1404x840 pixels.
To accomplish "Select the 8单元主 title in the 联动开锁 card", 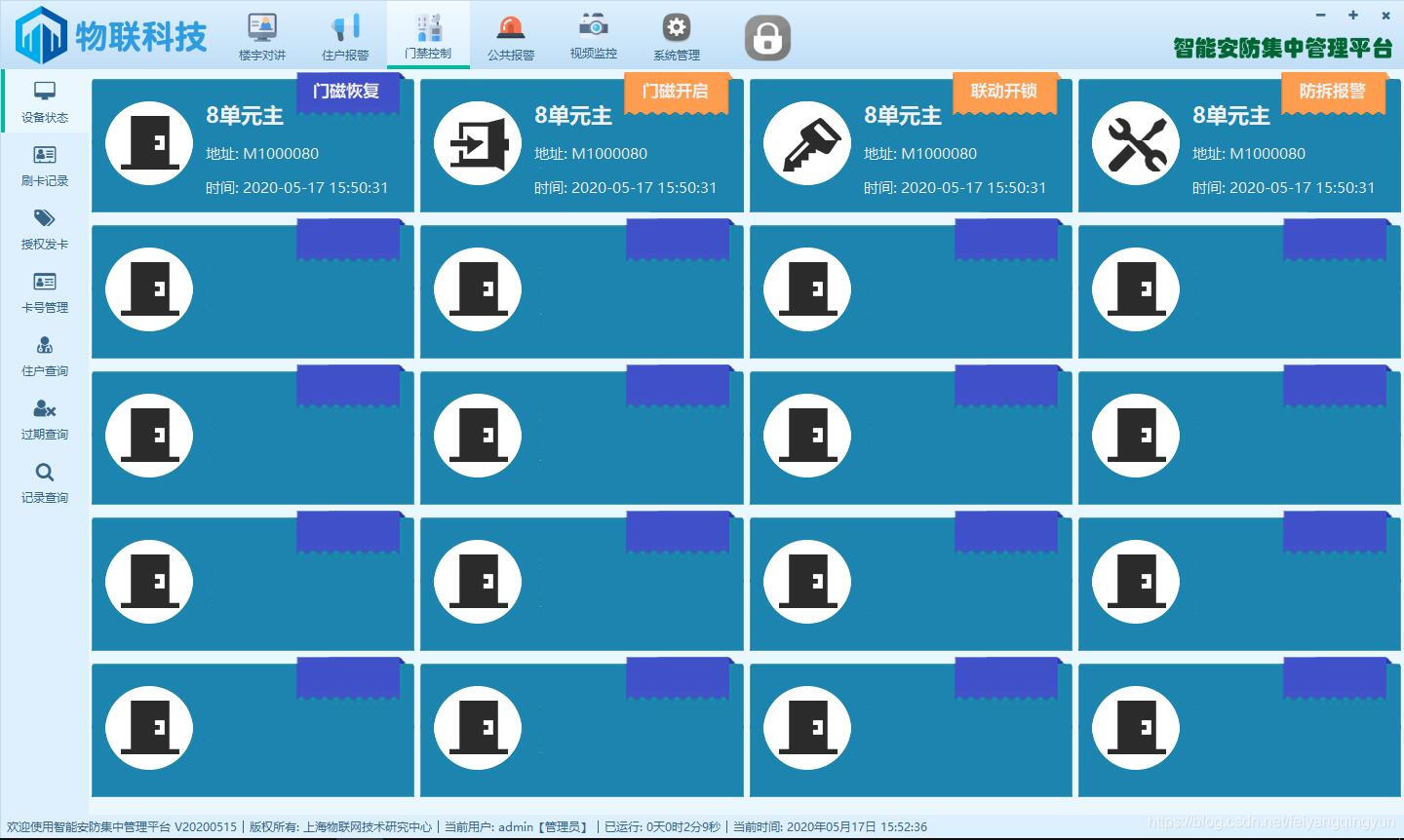I will (903, 116).
